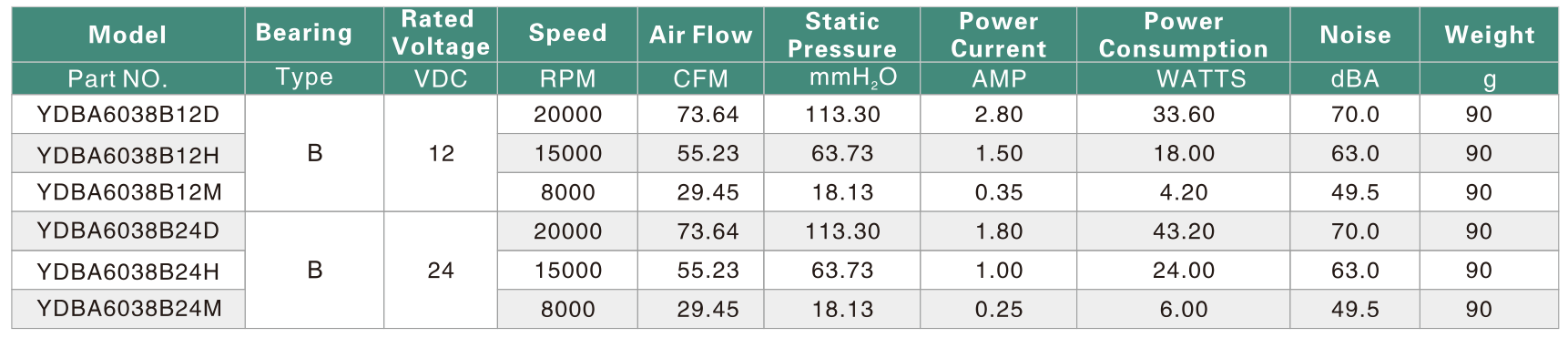Screen dimensions: 1568x338
Task: Click the Power Consumption header
Action: click(1183, 35)
